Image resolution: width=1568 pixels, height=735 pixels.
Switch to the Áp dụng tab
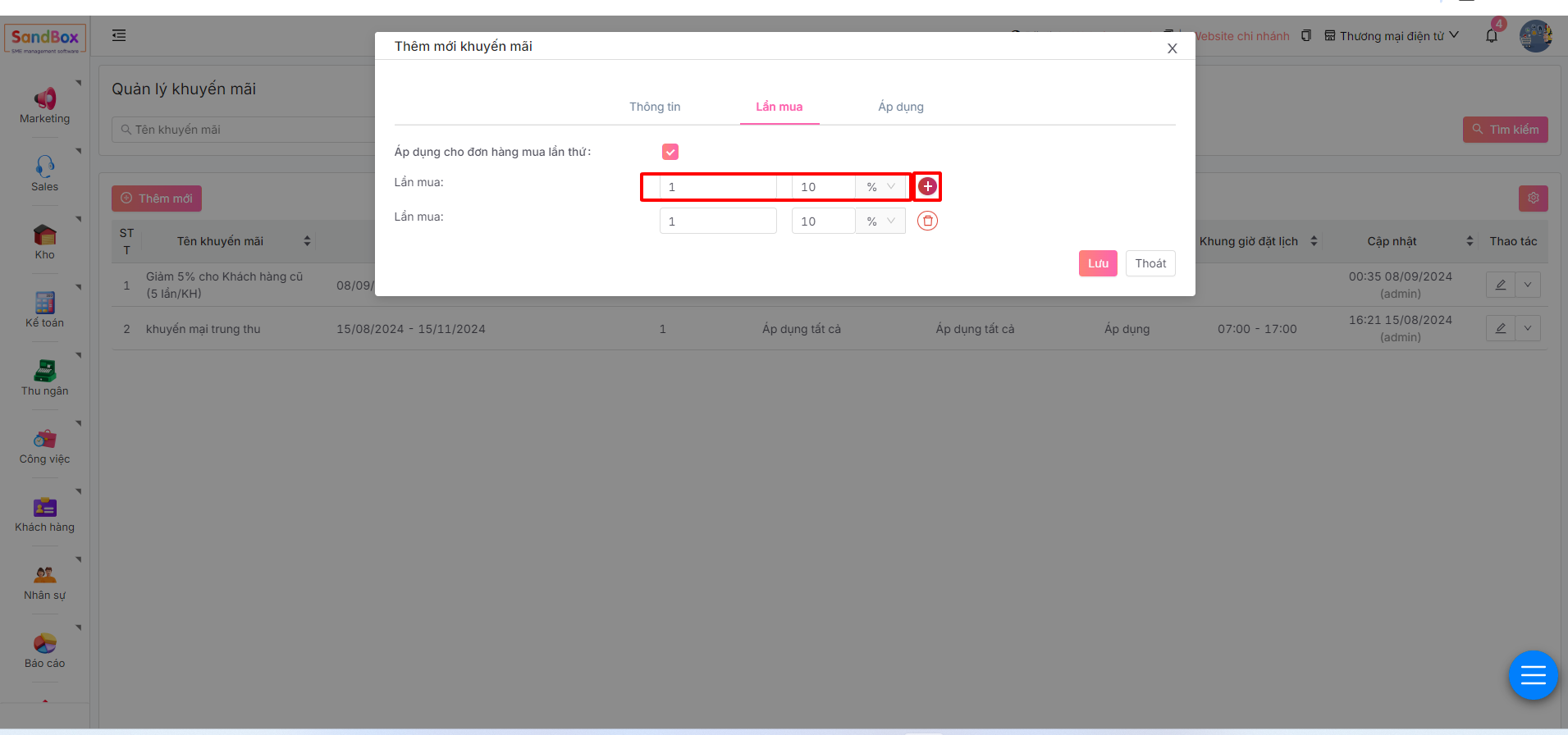(x=900, y=107)
